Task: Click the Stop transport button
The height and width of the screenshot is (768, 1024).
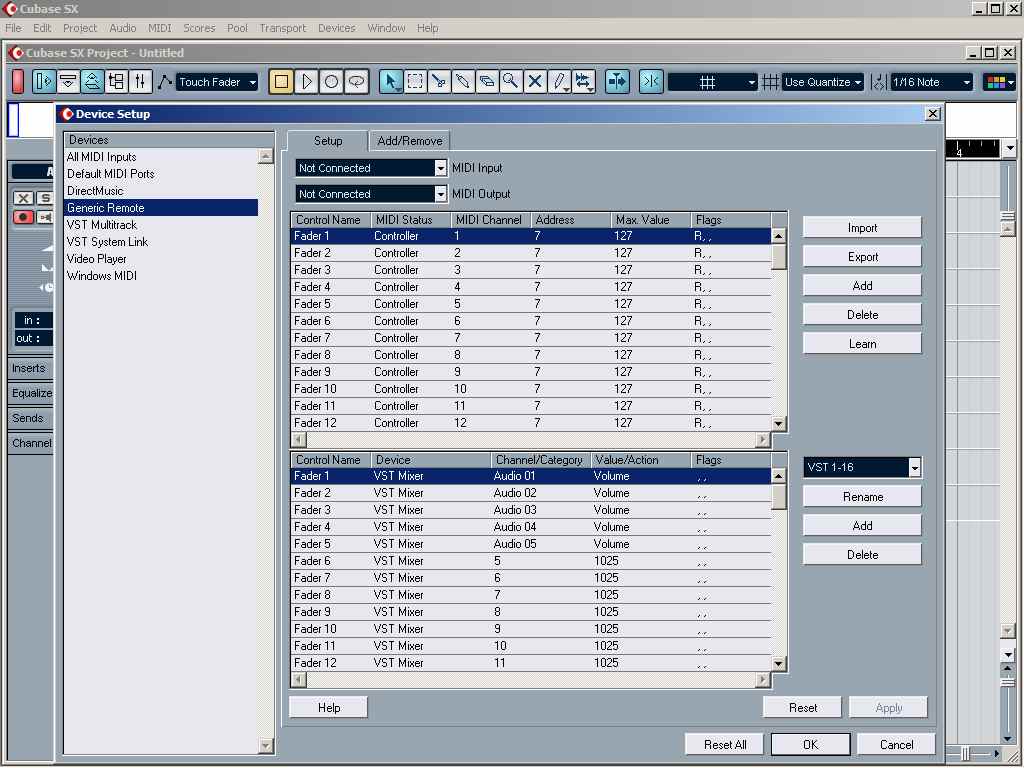Action: [x=282, y=82]
